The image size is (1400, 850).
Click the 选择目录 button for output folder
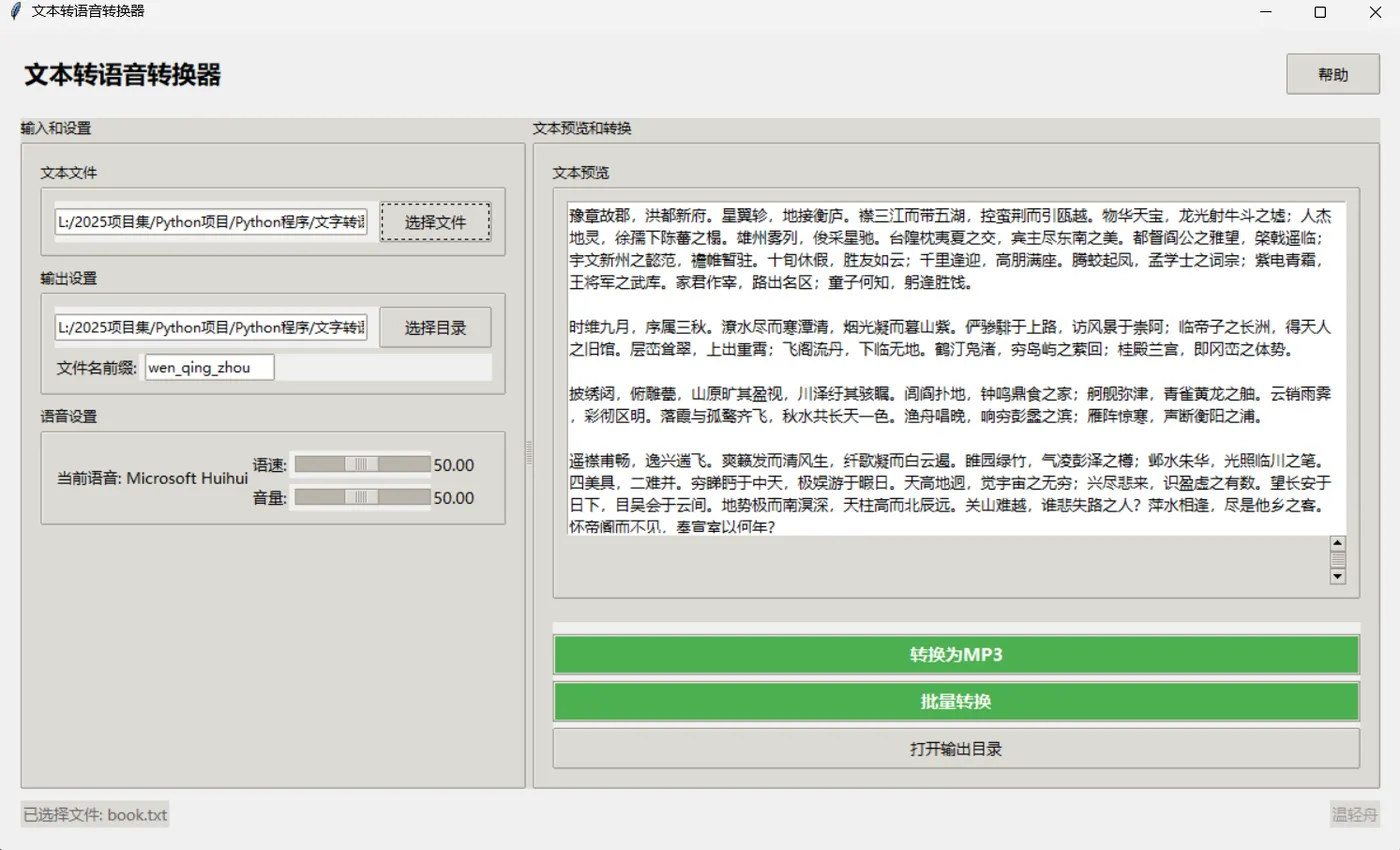[434, 327]
